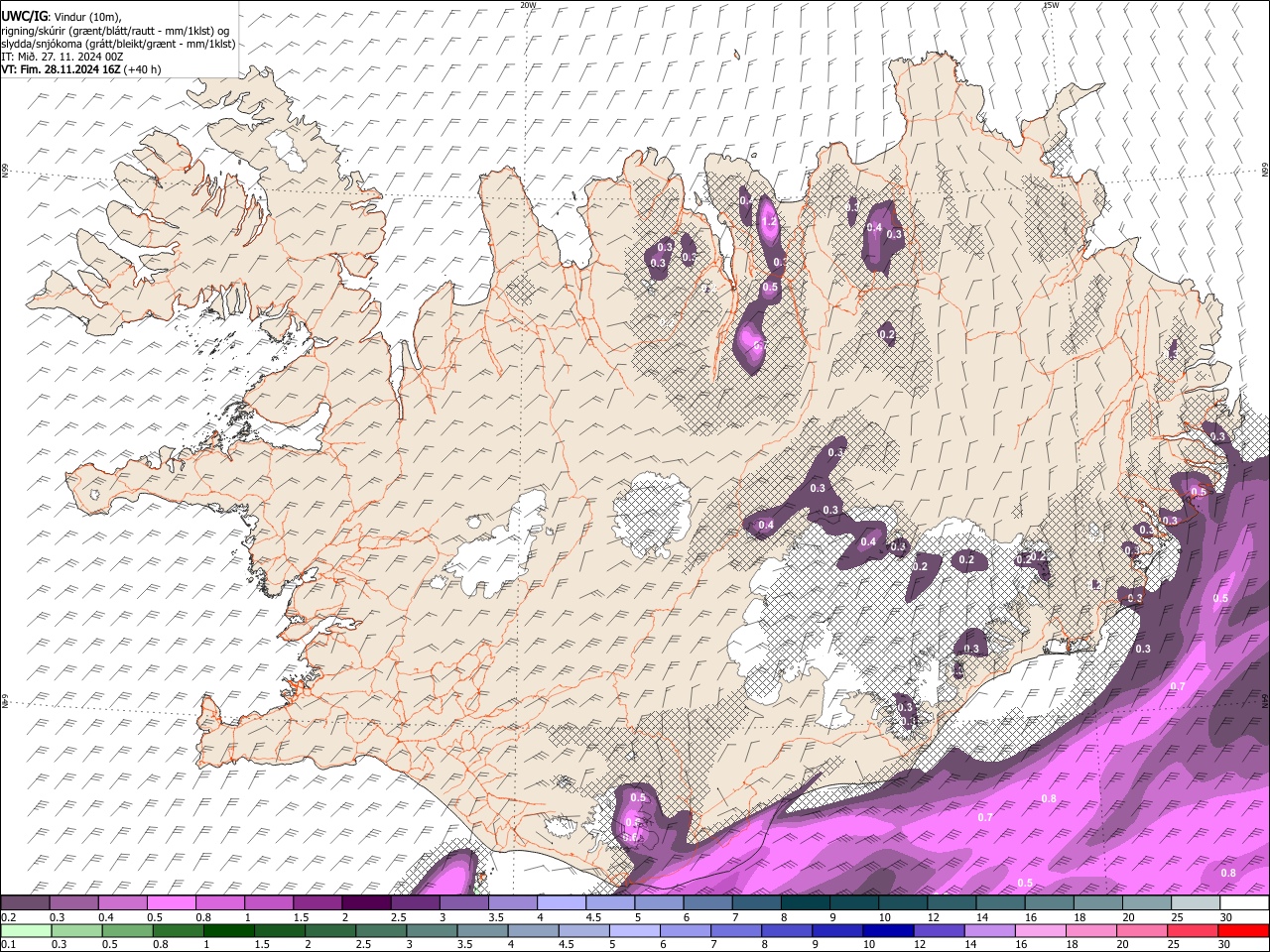
Task: Click the light pink 16 rain legend swatch
Action: 1039,930
